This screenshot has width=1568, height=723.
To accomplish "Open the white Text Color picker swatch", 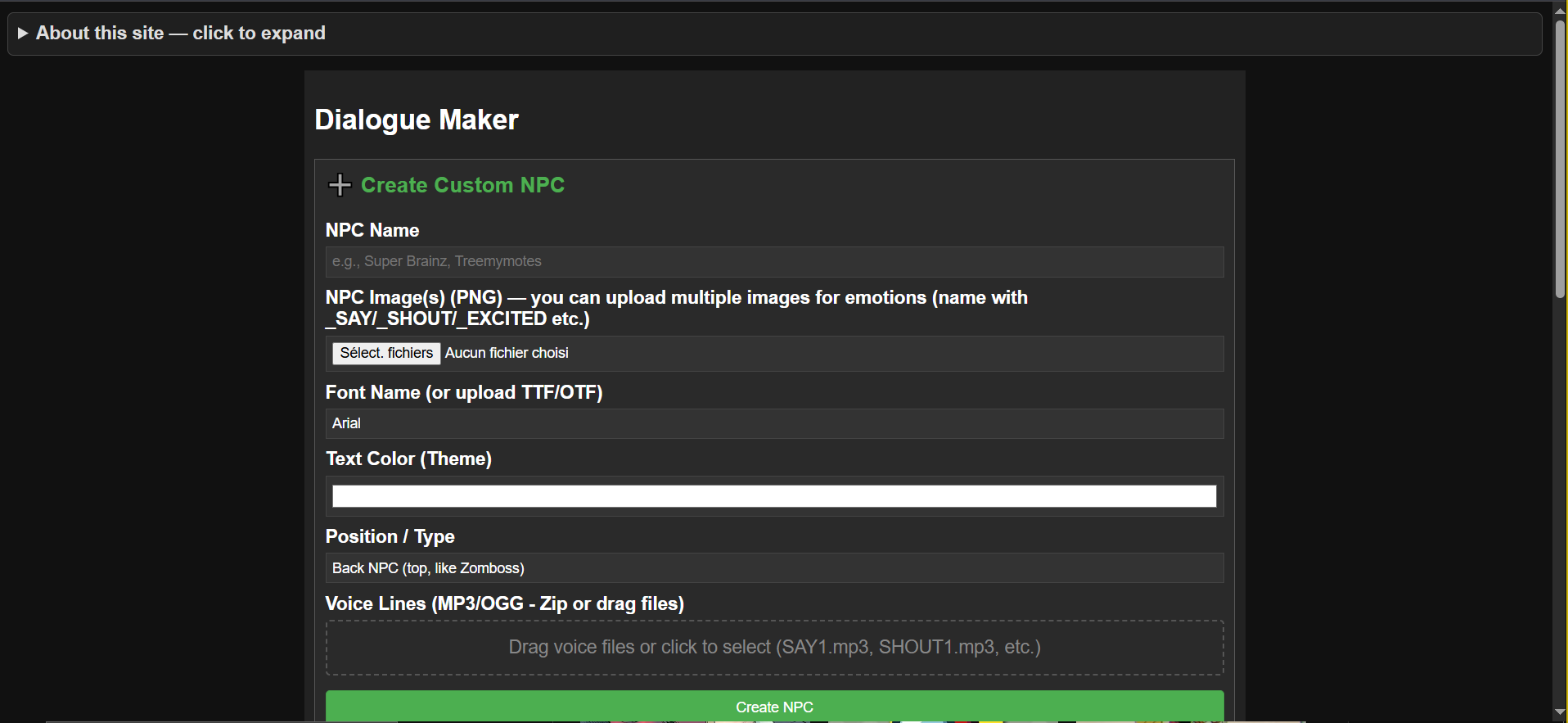I will tap(774, 496).
